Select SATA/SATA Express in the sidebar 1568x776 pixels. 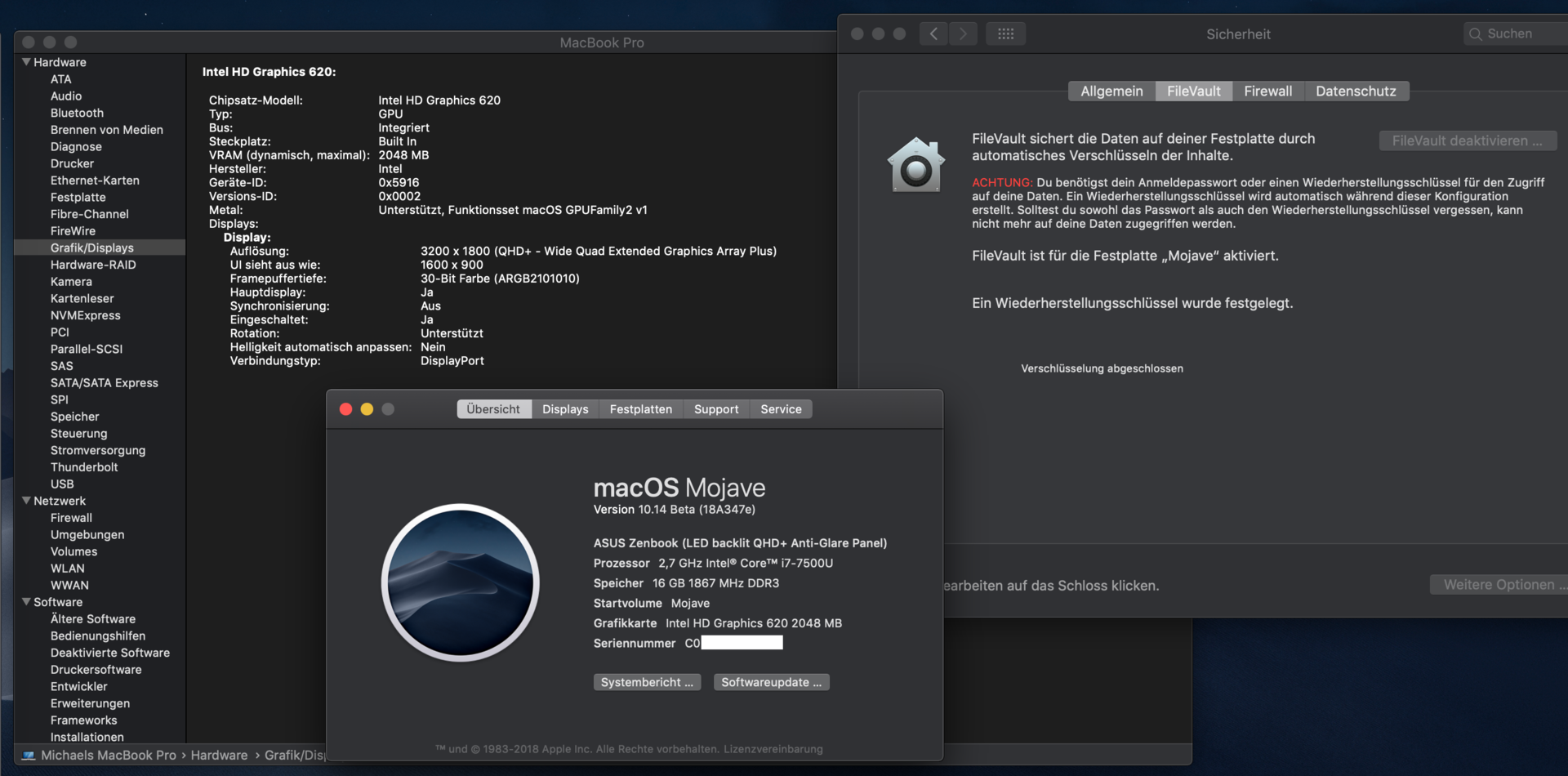coord(105,383)
